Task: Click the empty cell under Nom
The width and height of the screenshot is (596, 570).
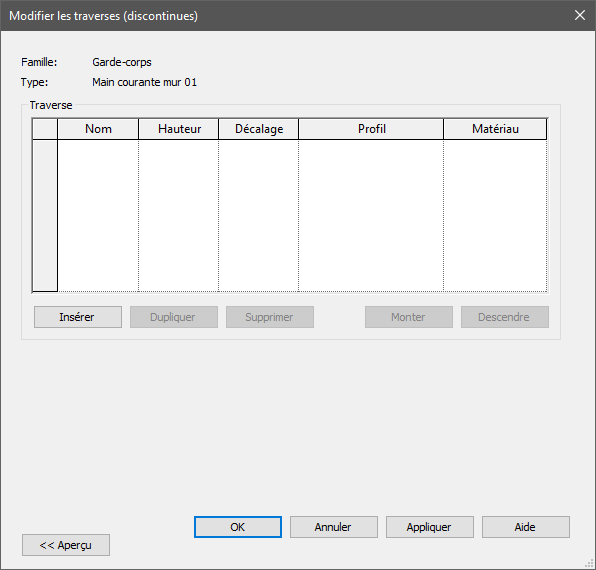Action: (x=98, y=215)
